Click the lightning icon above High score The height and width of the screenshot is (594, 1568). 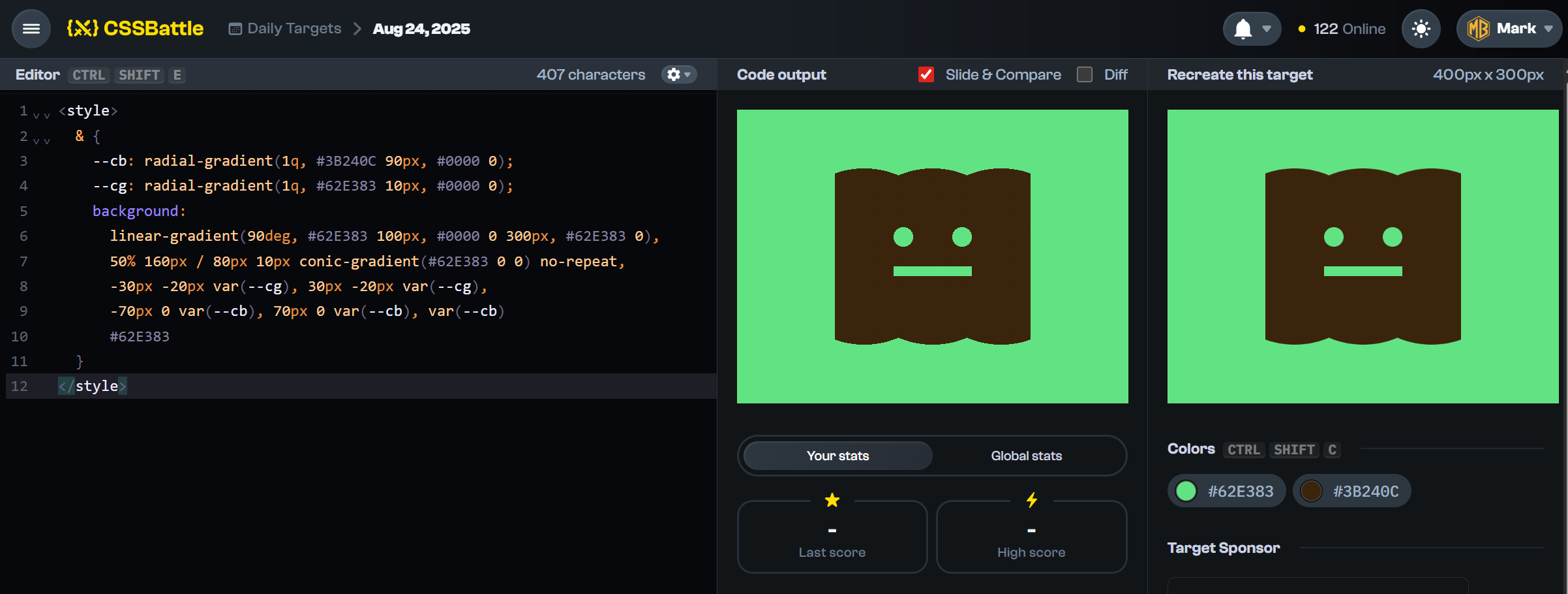coord(1031,501)
